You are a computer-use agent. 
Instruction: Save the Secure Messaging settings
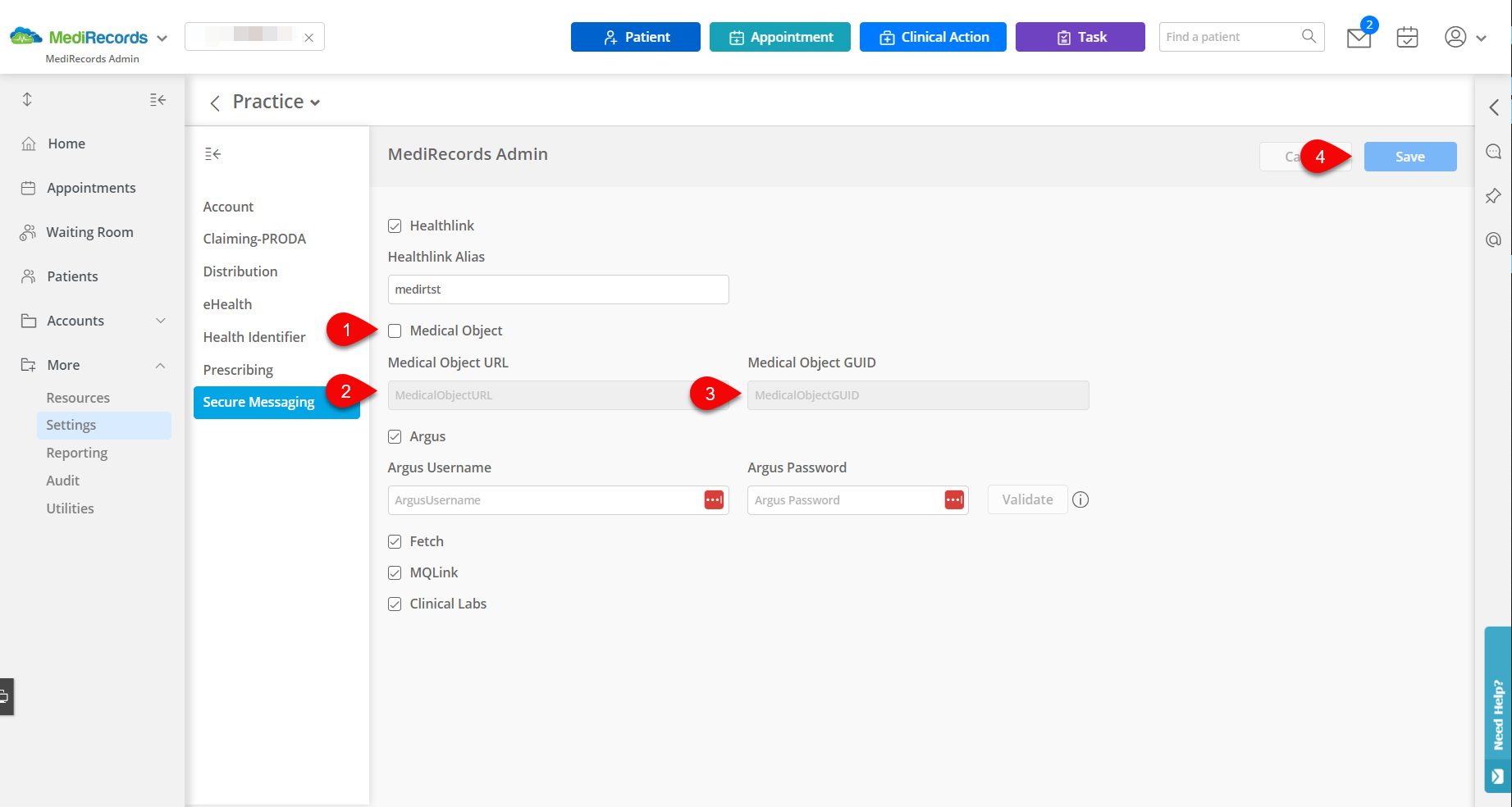click(x=1410, y=157)
